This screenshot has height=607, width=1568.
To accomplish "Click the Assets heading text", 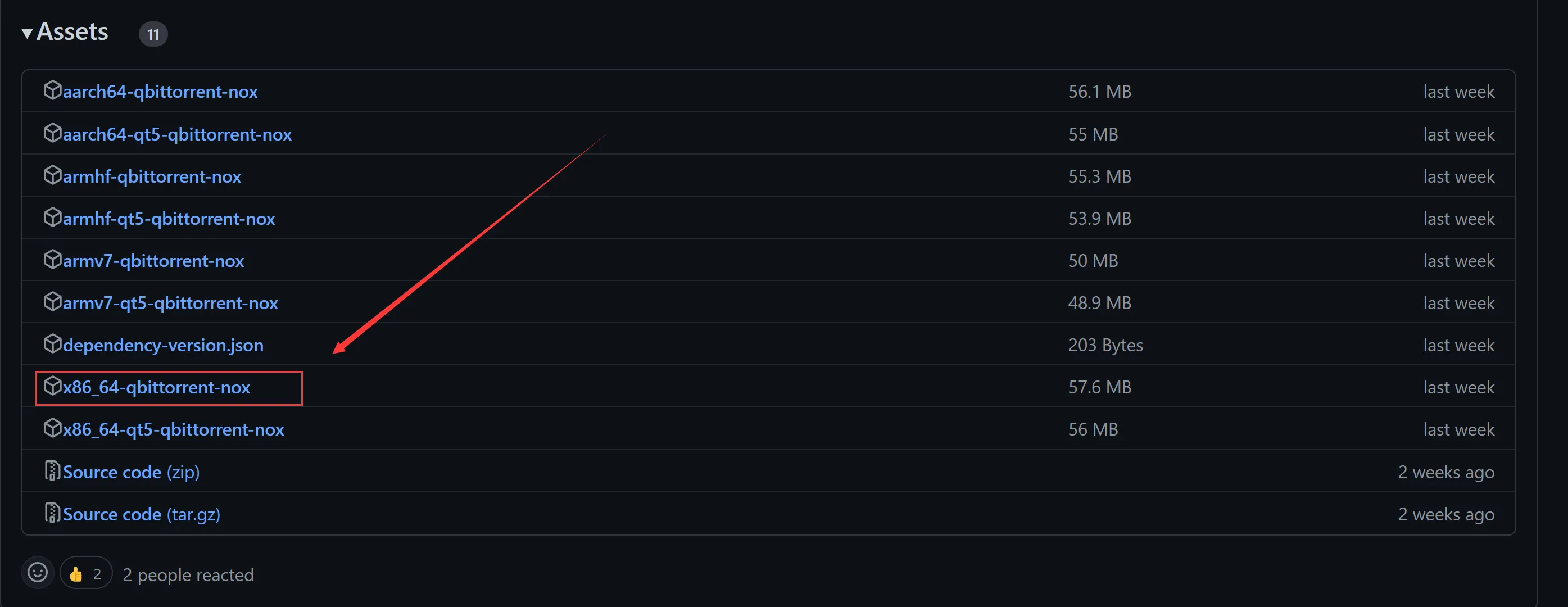I will click(72, 31).
